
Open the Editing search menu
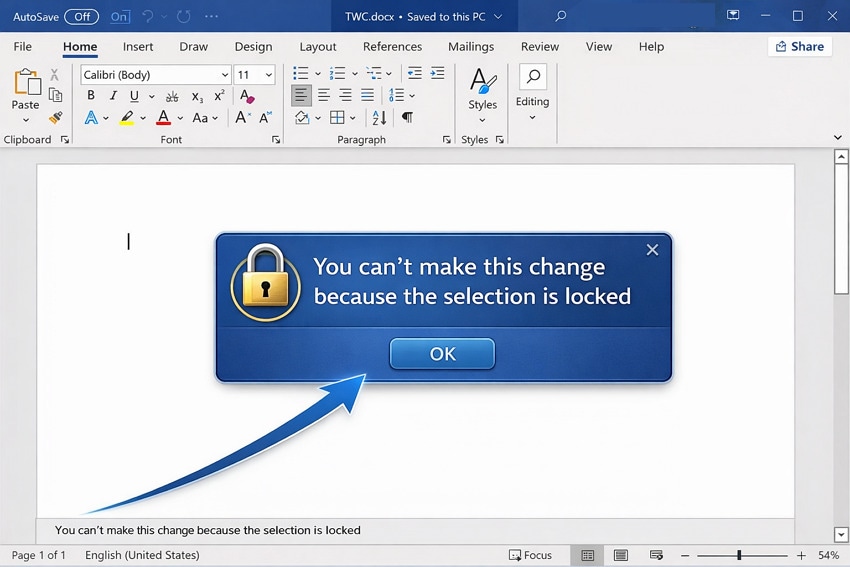[x=532, y=93]
